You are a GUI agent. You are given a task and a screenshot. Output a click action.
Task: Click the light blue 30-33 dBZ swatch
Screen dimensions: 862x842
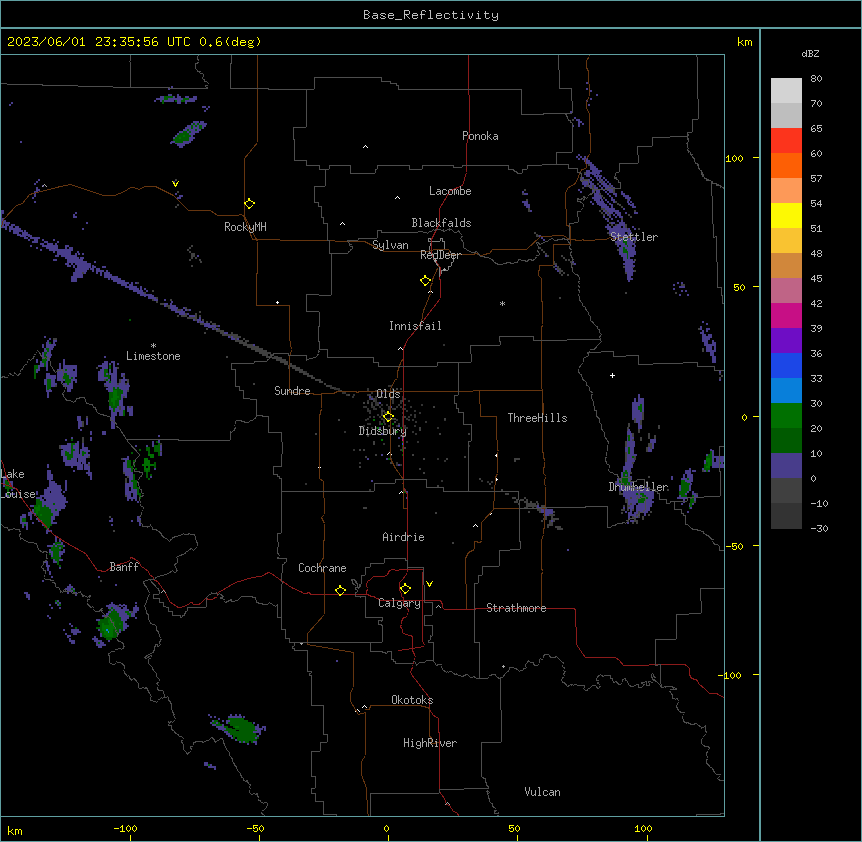pyautogui.click(x=786, y=390)
